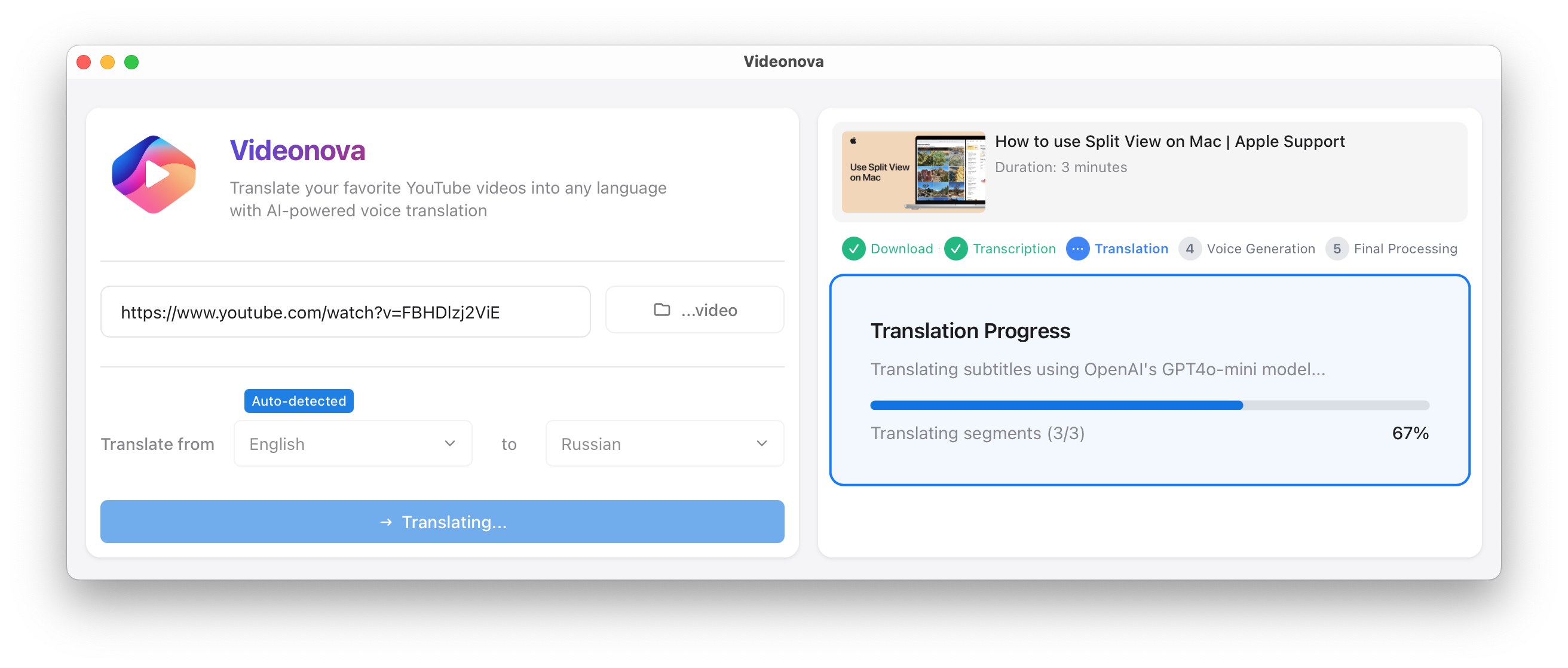The width and height of the screenshot is (1568, 668).
Task: Click the YouTube URL input field
Action: click(x=348, y=310)
